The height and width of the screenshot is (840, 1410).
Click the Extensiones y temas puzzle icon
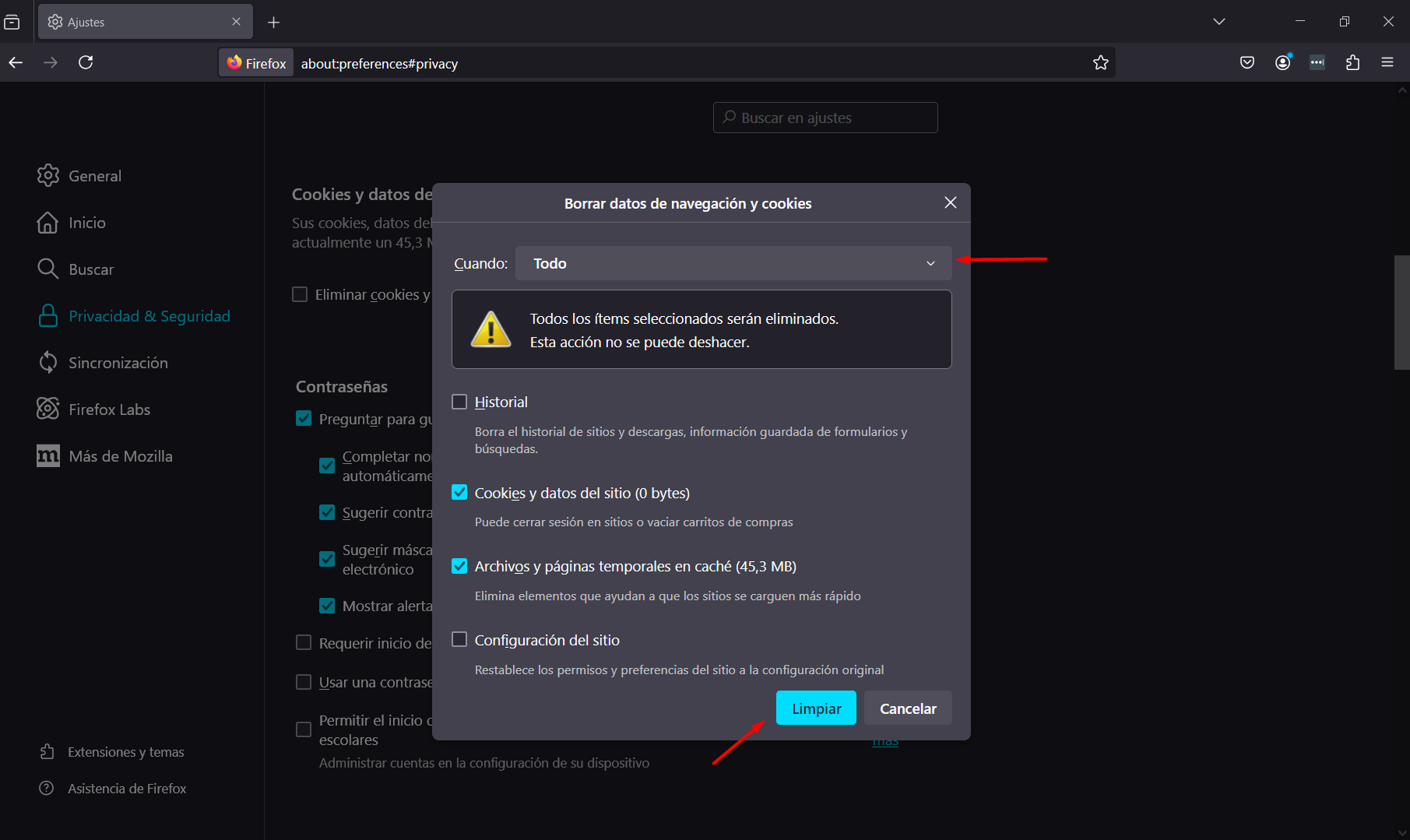(x=47, y=751)
